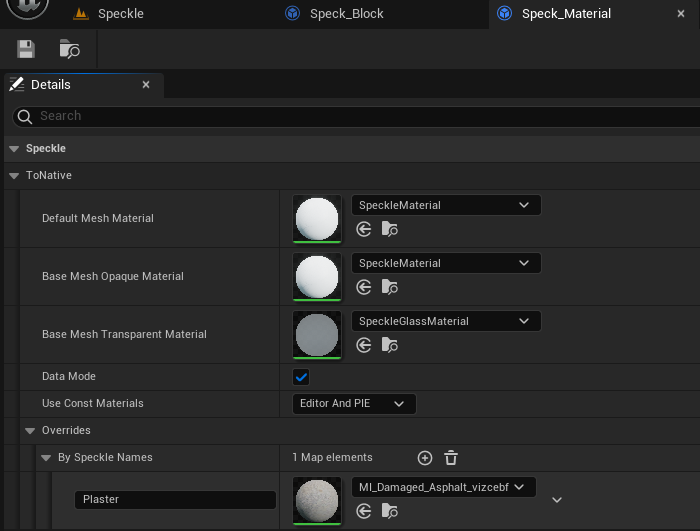700x531 pixels.
Task: Click the Plaster key text field
Action: 175,500
